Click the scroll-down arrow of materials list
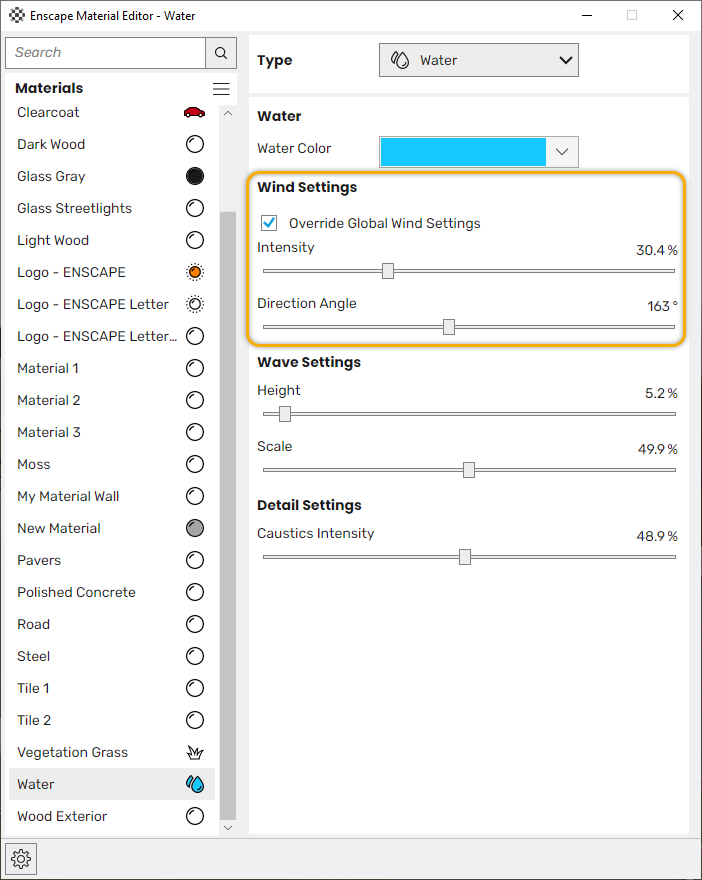The height and width of the screenshot is (880, 702). [228, 828]
